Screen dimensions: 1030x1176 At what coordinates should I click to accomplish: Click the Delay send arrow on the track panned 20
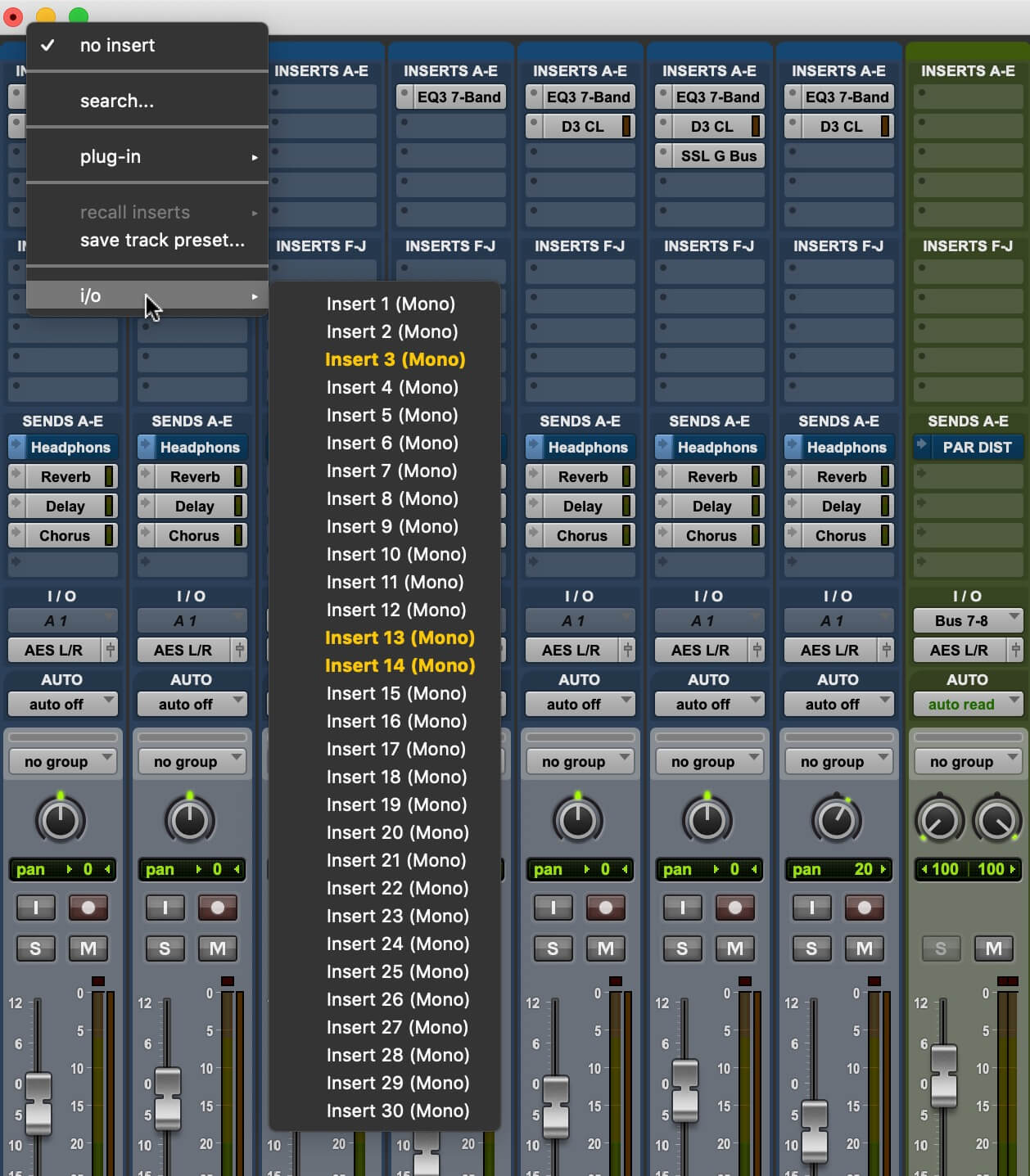793,506
